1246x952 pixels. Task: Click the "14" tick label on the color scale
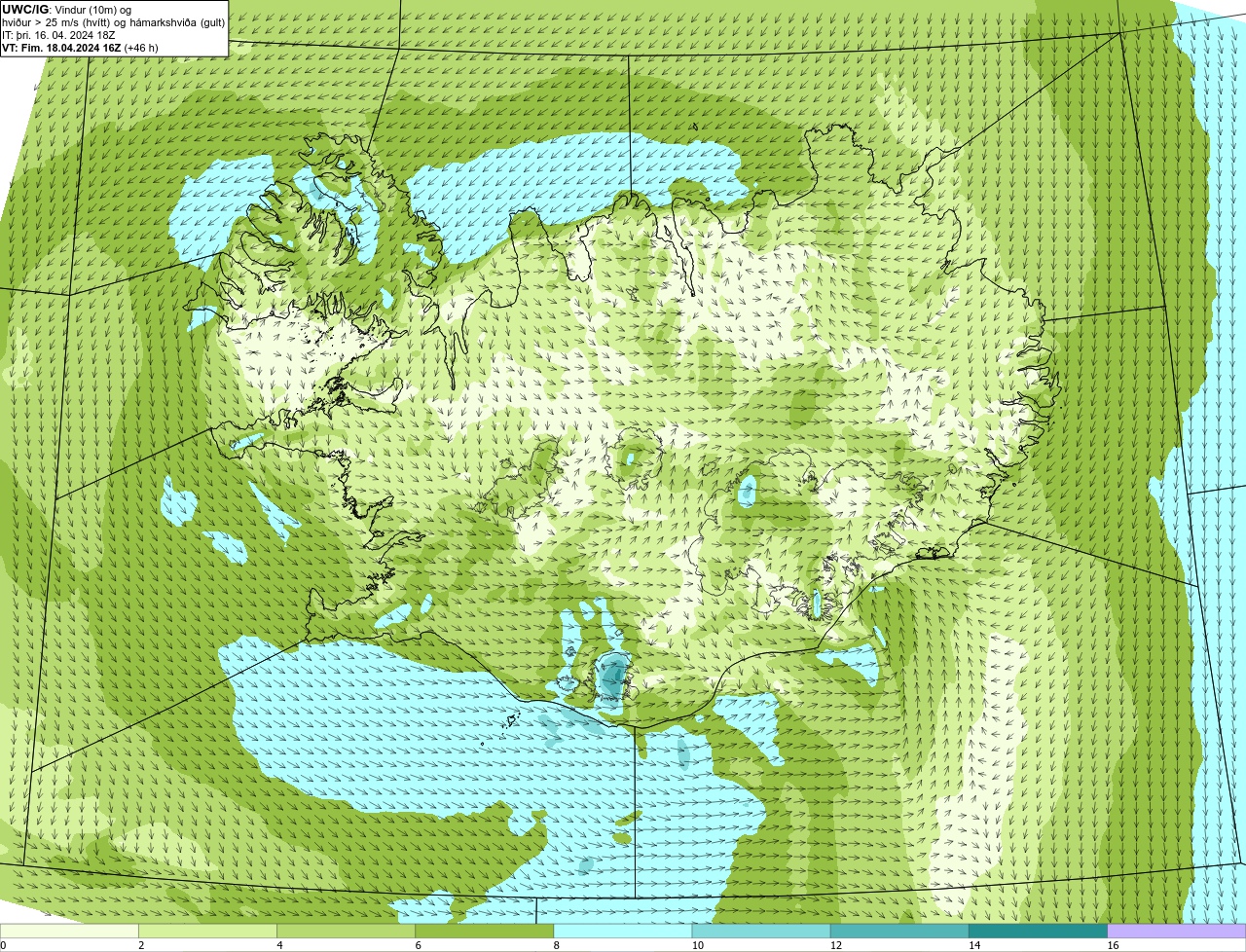point(973,945)
